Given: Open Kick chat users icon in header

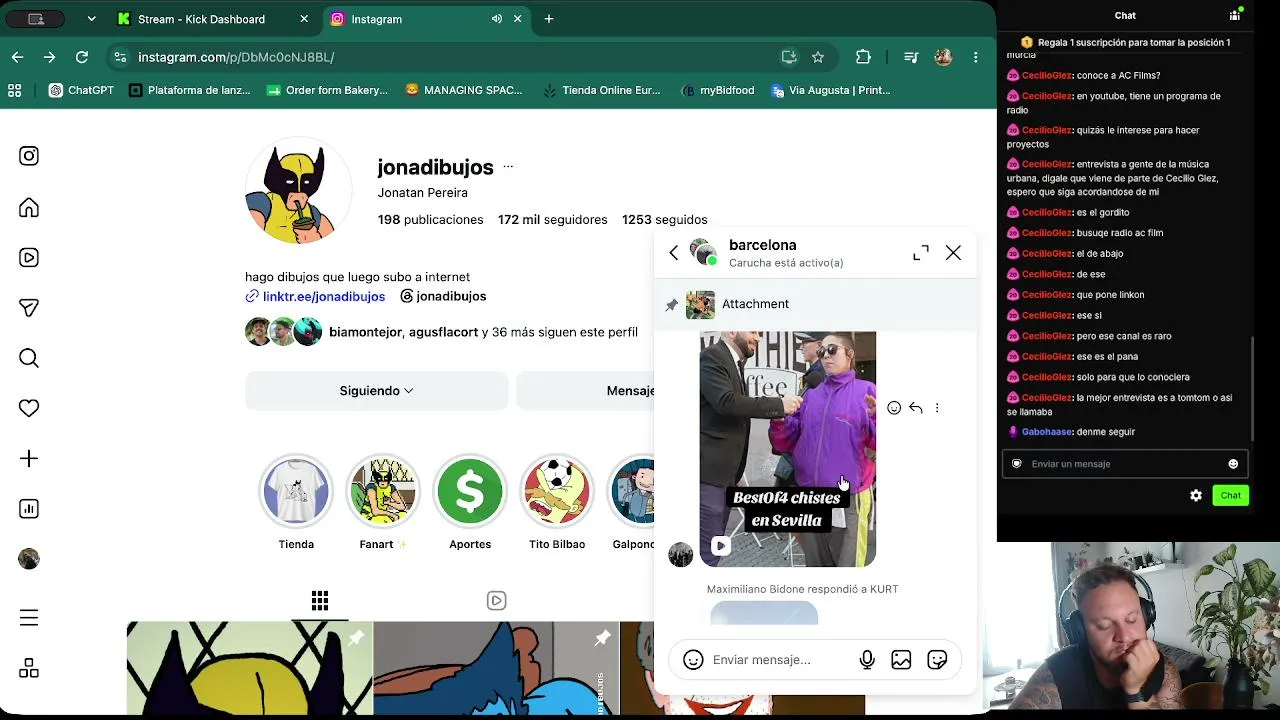Looking at the screenshot, I should click(1235, 15).
